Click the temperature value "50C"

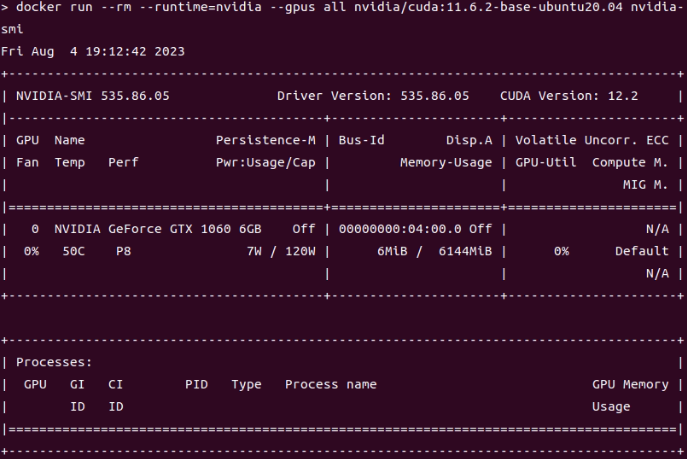[x=74, y=251]
